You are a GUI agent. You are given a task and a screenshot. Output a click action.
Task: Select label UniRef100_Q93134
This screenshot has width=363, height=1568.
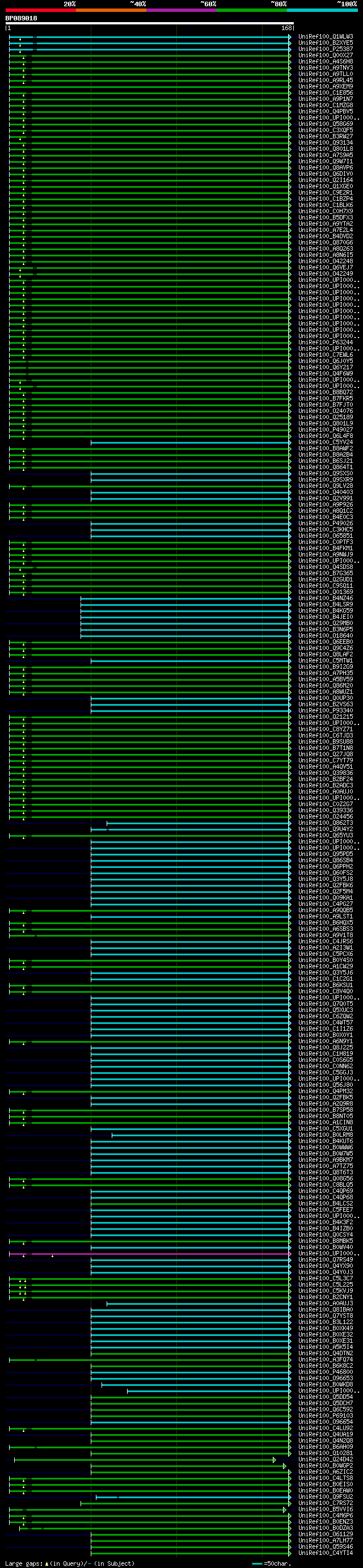pyautogui.click(x=325, y=142)
